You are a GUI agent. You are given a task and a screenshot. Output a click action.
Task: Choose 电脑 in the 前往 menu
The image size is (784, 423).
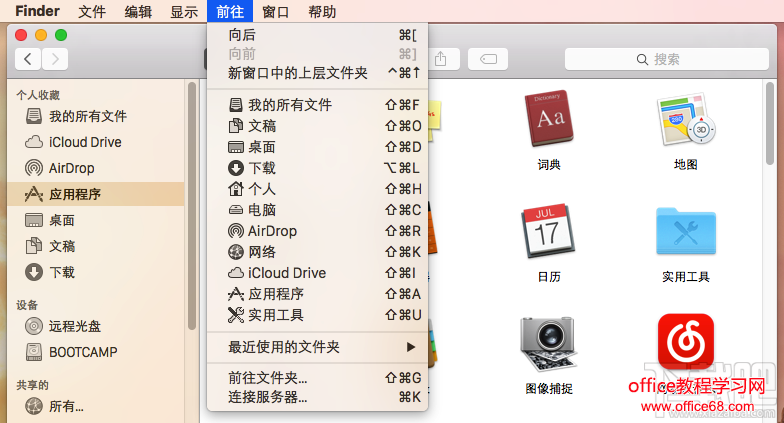(318, 210)
